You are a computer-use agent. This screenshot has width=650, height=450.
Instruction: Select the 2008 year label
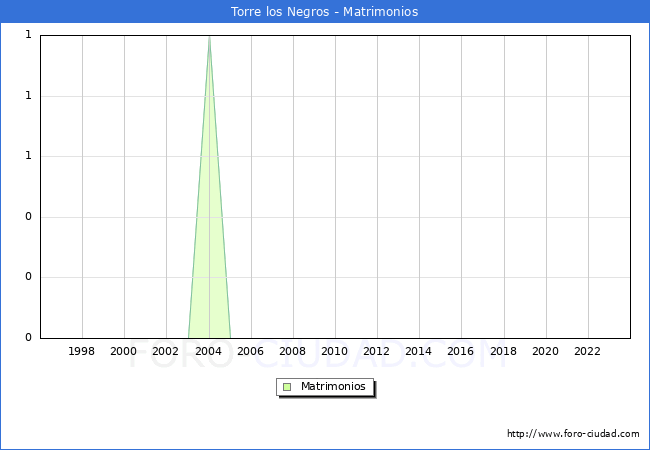(x=293, y=351)
